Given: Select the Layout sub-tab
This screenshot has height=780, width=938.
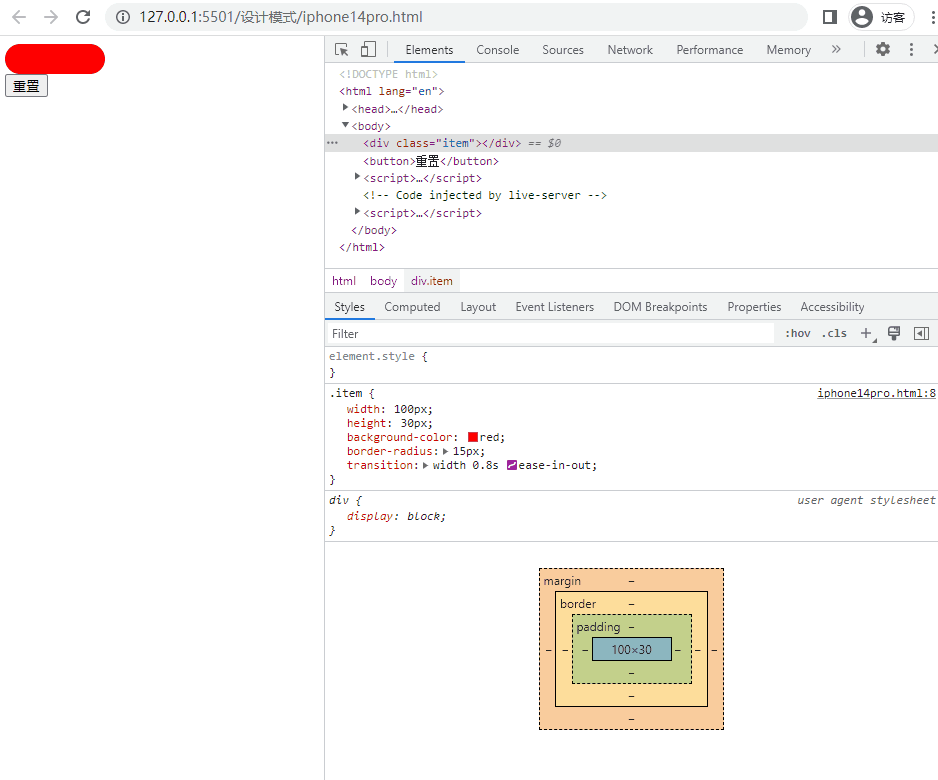Looking at the screenshot, I should 478,307.
